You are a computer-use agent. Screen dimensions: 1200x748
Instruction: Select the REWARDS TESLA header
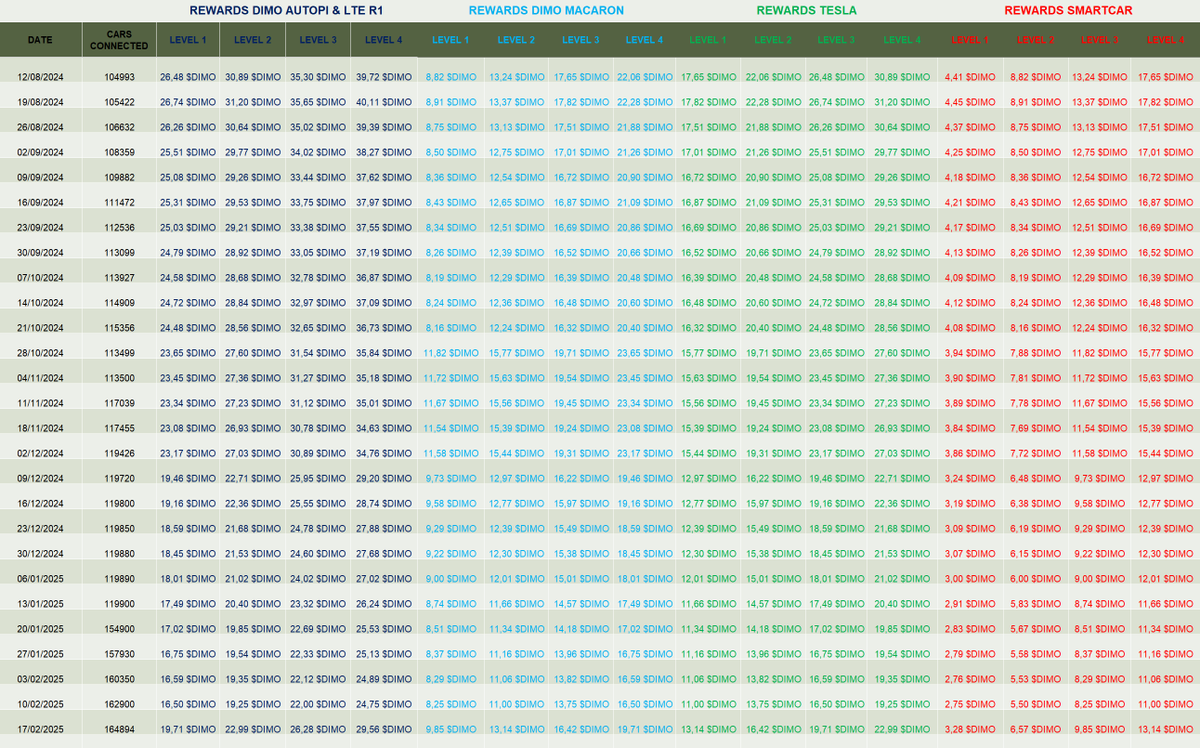point(806,10)
